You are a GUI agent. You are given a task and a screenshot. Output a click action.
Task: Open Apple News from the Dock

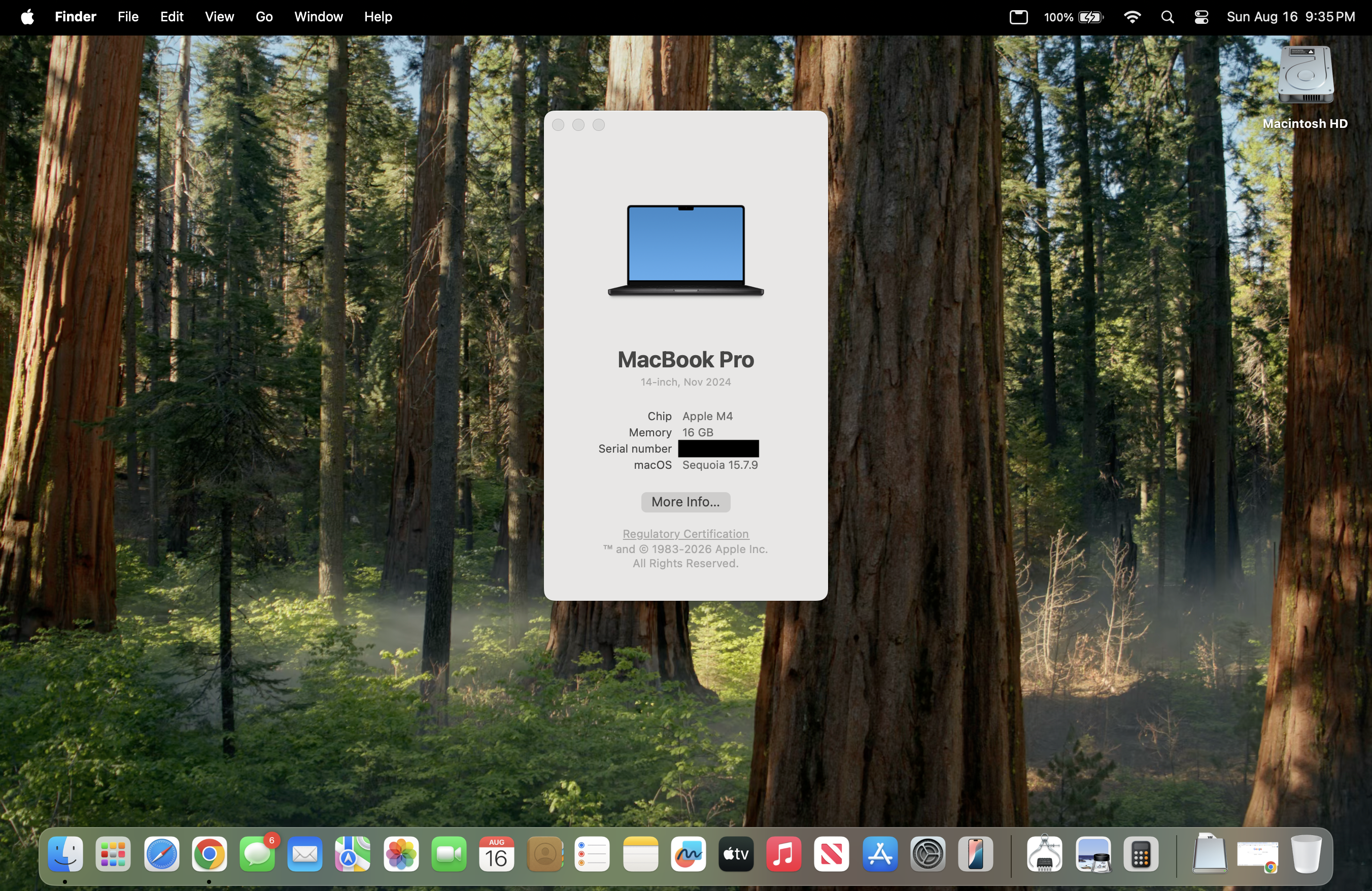click(x=832, y=853)
